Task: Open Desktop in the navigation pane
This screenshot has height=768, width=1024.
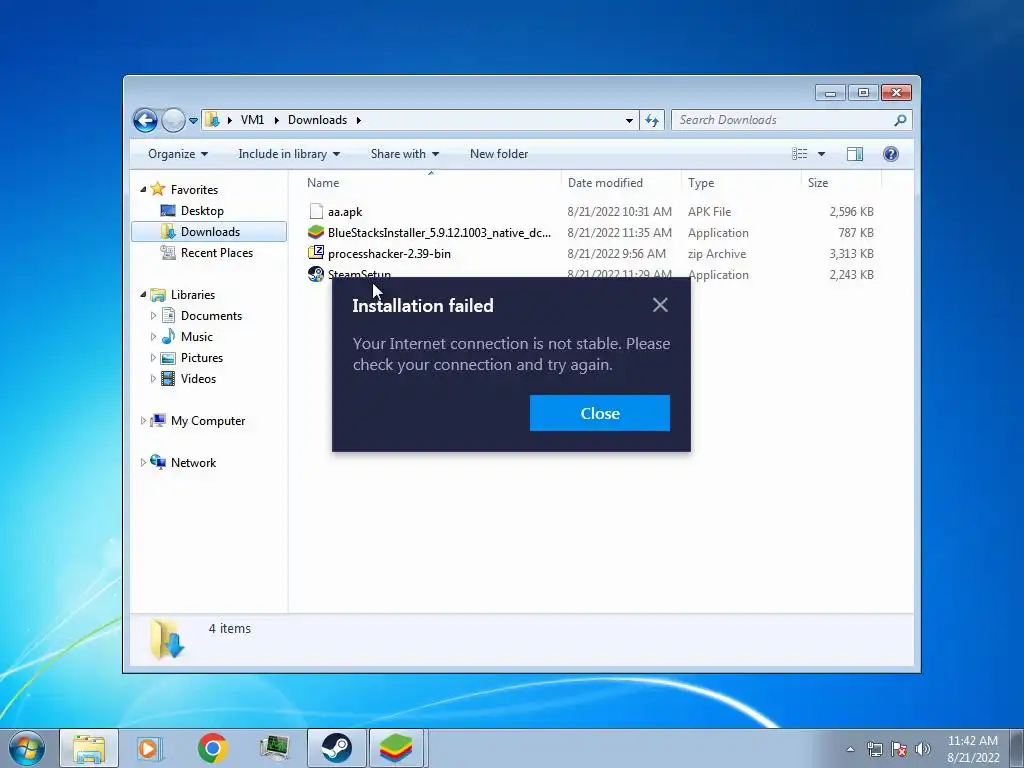Action: pyautogui.click(x=202, y=211)
